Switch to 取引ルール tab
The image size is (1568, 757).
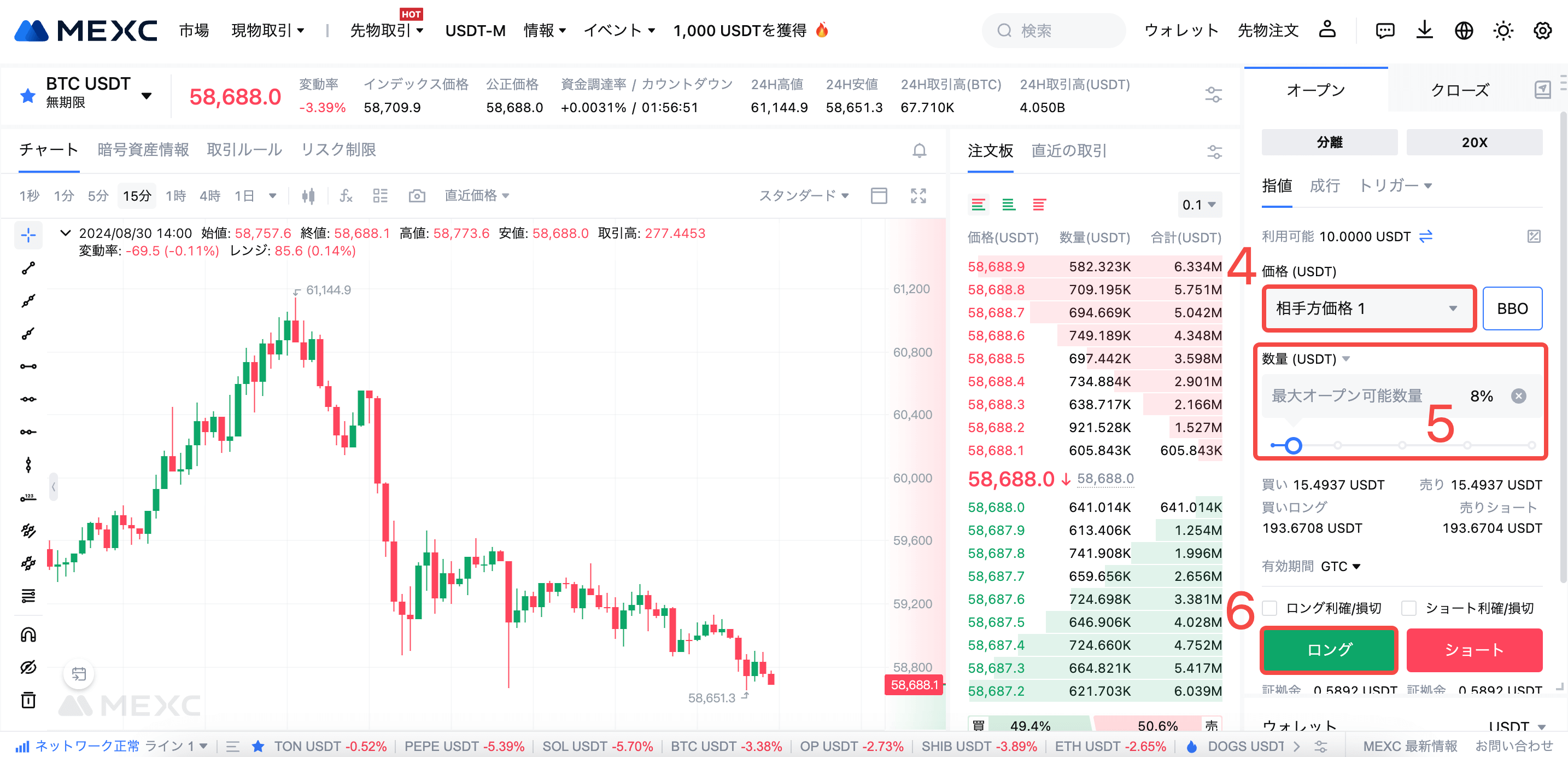(x=245, y=150)
